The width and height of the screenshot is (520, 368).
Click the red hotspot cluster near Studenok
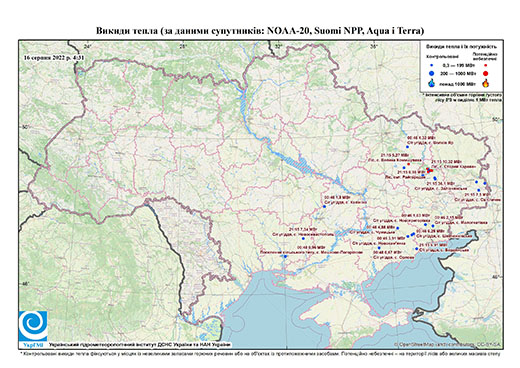430,170
